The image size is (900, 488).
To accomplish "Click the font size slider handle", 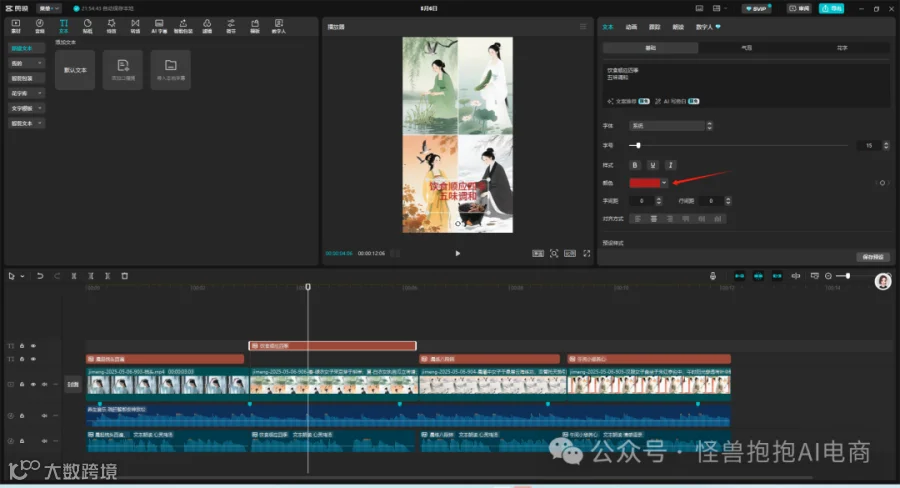I will 638,145.
